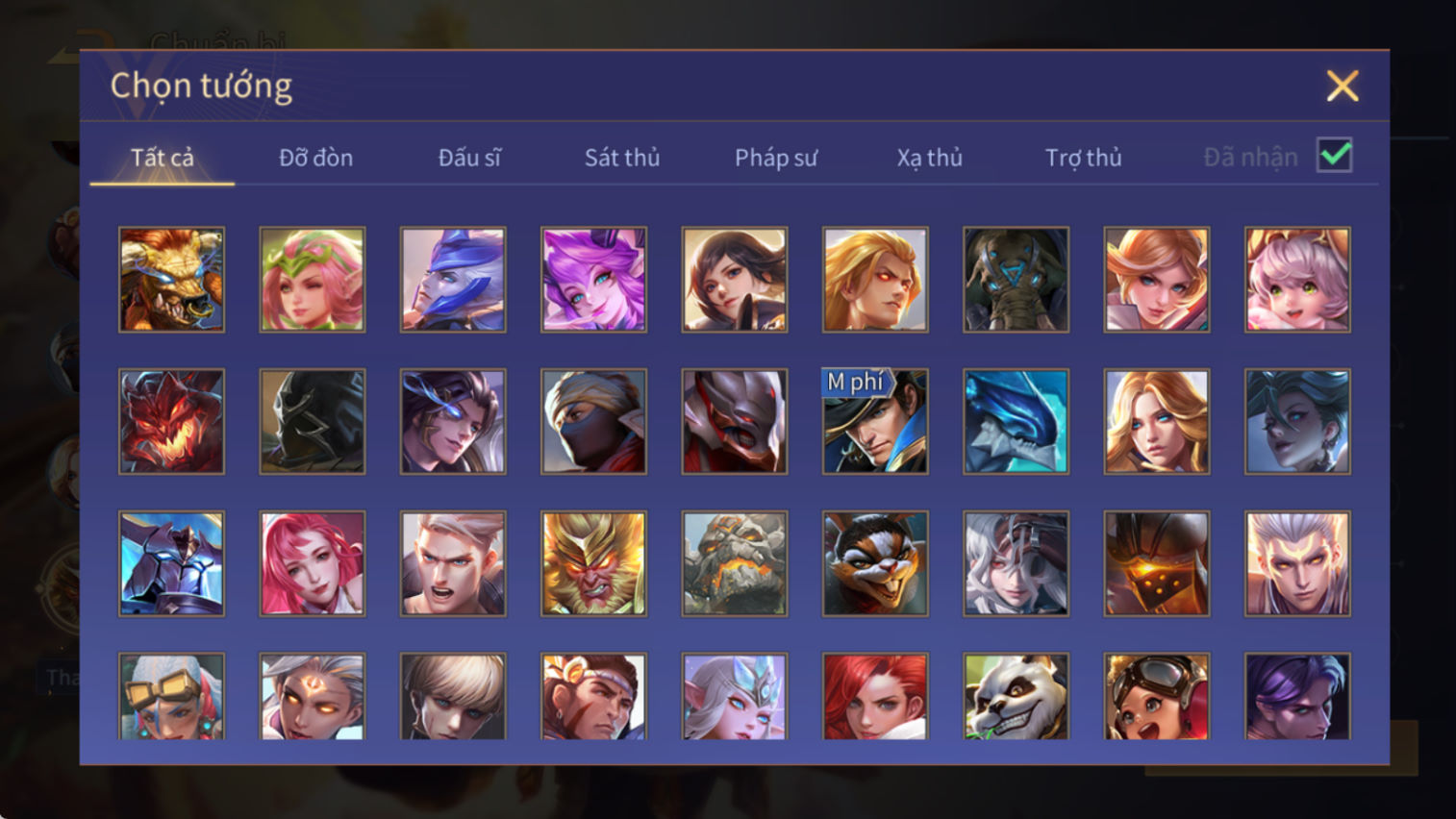Close the "Chọn tướng" dialog
1456x819 pixels.
(1343, 87)
